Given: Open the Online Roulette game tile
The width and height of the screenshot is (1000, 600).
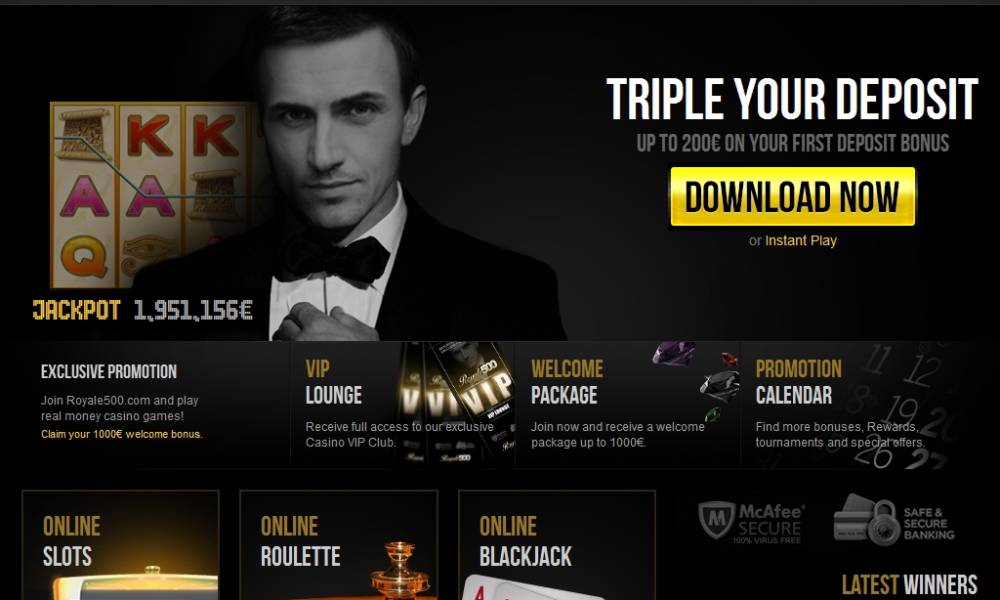Looking at the screenshot, I should tap(339, 545).
